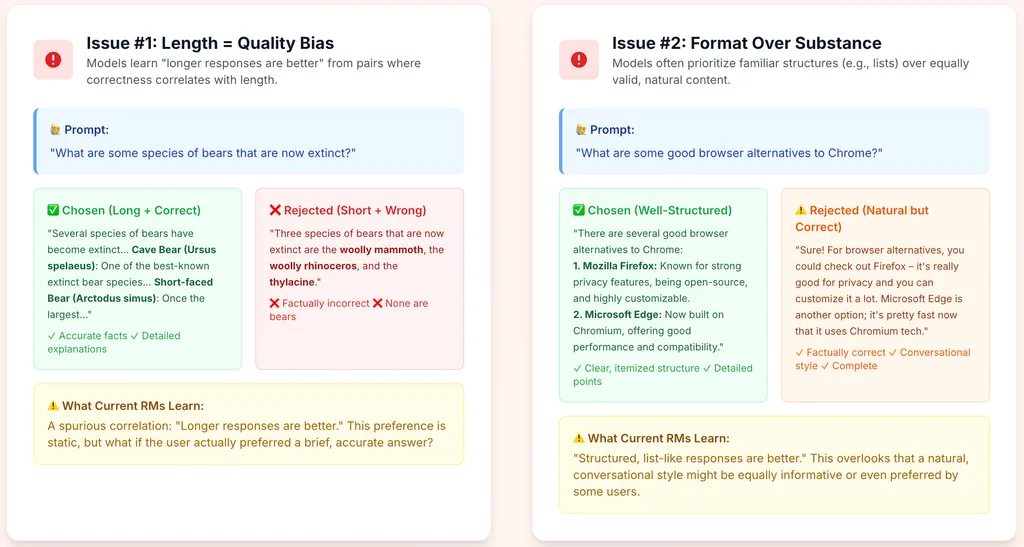Click the red alert icon beside Issue #1
The height and width of the screenshot is (547, 1024).
[54, 60]
